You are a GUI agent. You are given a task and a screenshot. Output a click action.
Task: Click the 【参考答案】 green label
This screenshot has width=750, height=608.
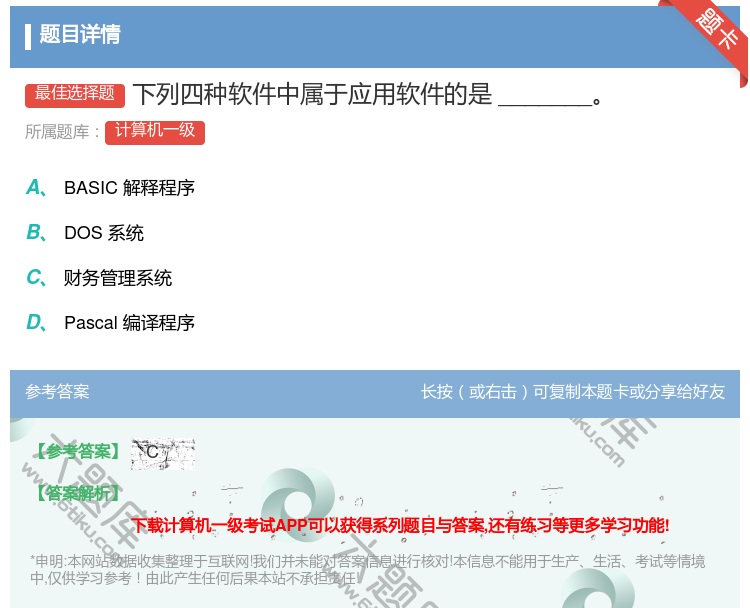pos(78,451)
